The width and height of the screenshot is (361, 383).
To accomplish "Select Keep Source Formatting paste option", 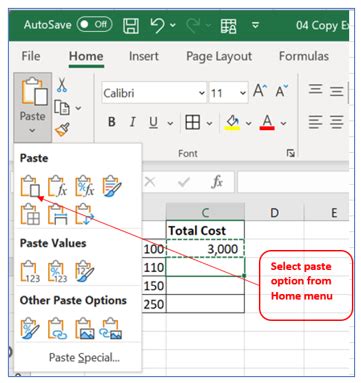I will pos(112,186).
